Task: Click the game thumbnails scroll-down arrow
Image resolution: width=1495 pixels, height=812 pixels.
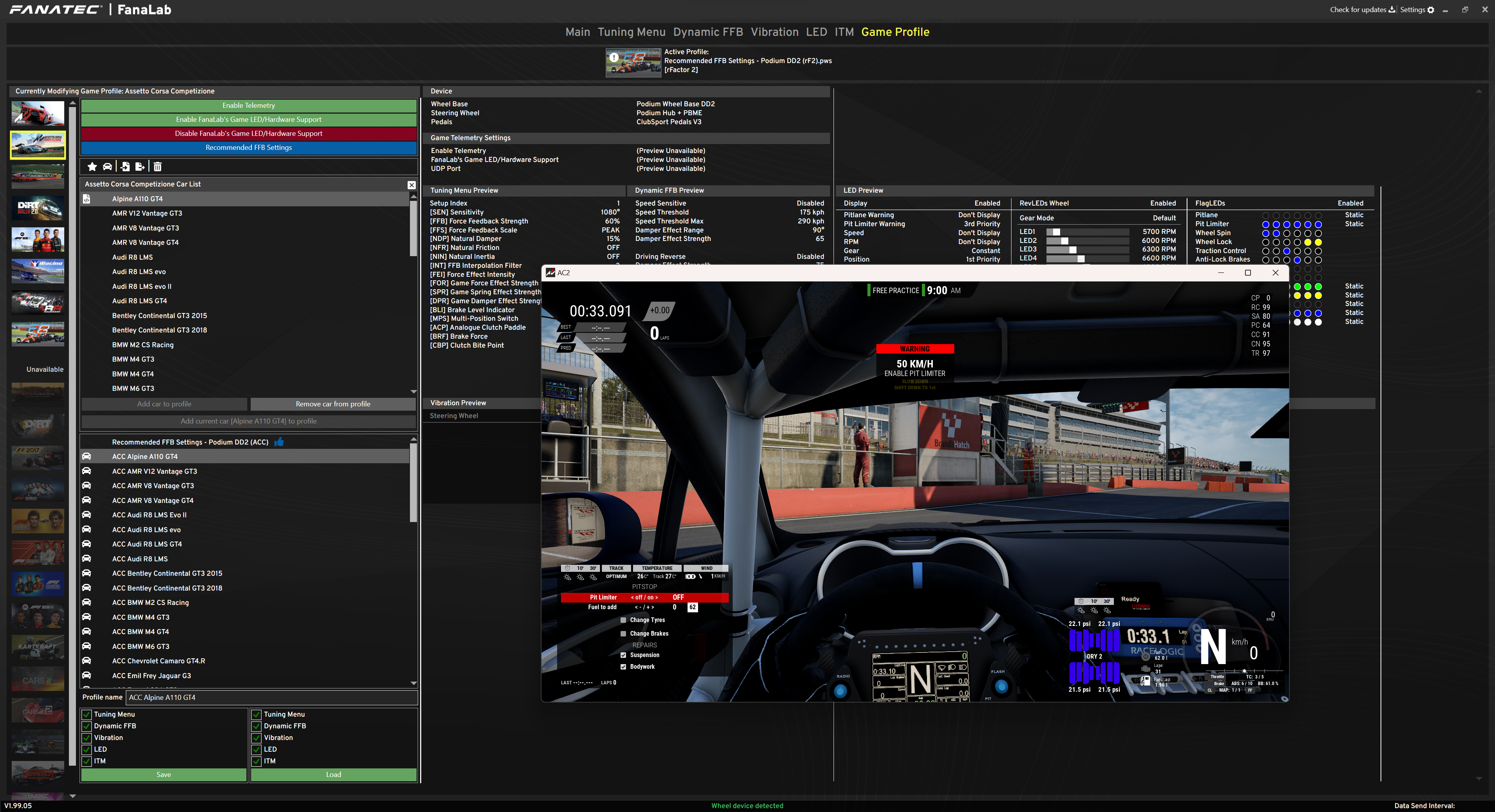Action: click(x=72, y=796)
